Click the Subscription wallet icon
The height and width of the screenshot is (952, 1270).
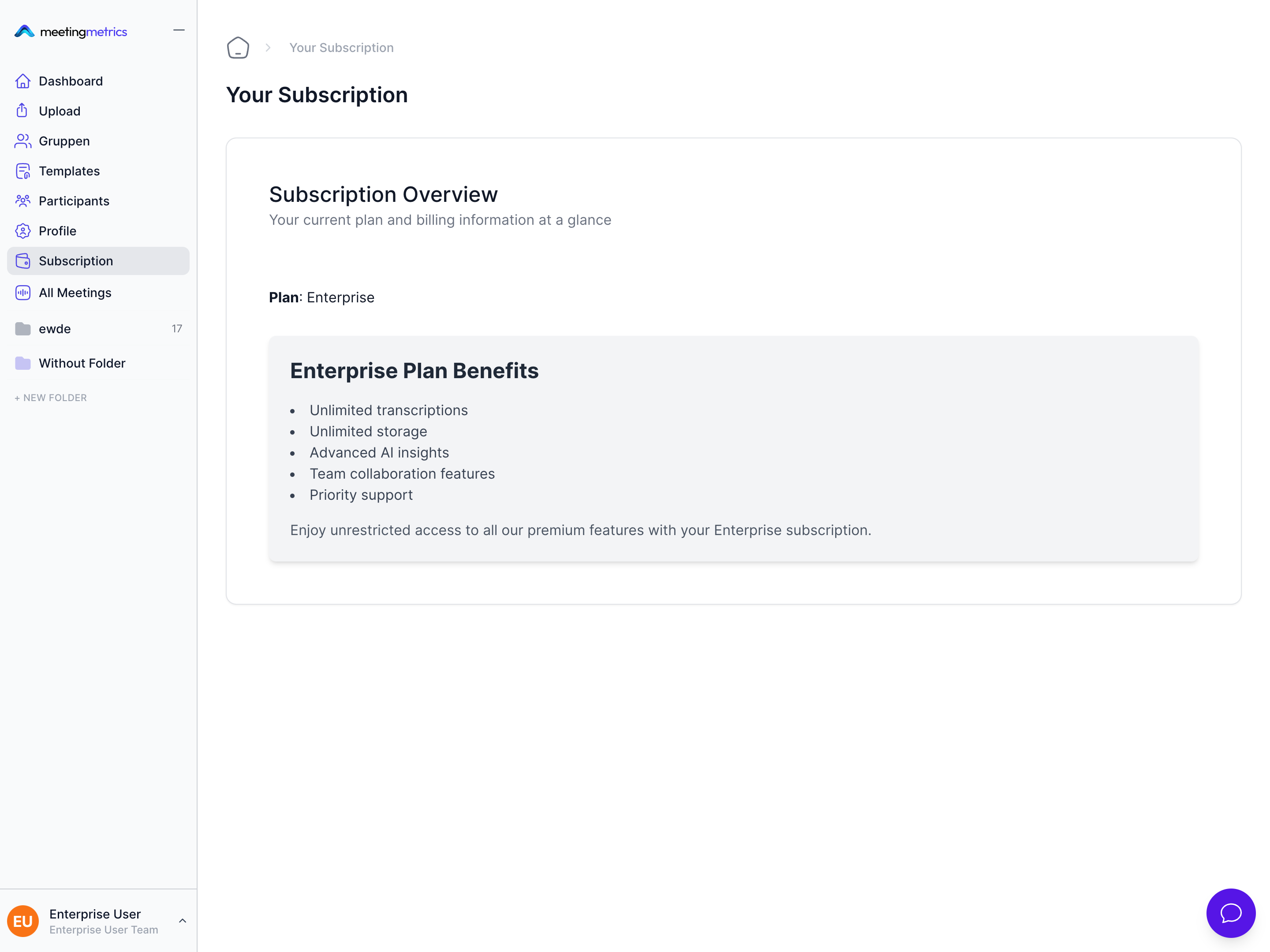[23, 261]
